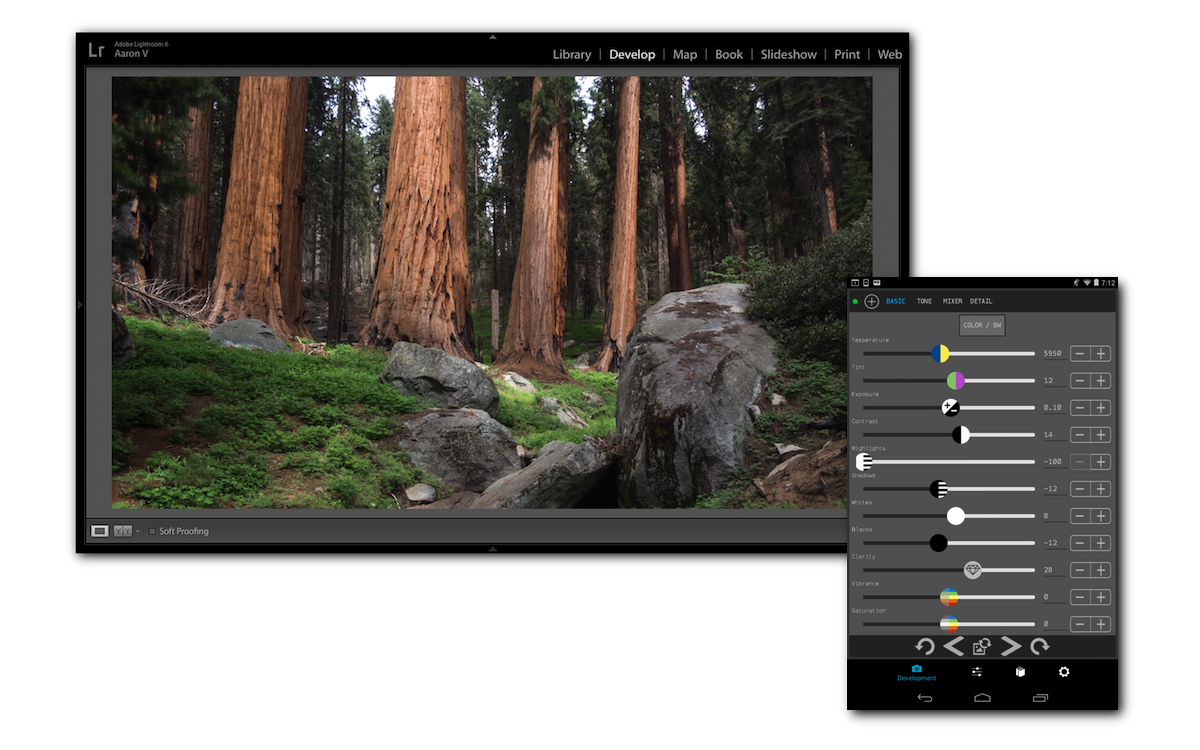This screenshot has height=750, width=1200.
Task: Open the book icon in bottom nav
Action: coord(1020,672)
